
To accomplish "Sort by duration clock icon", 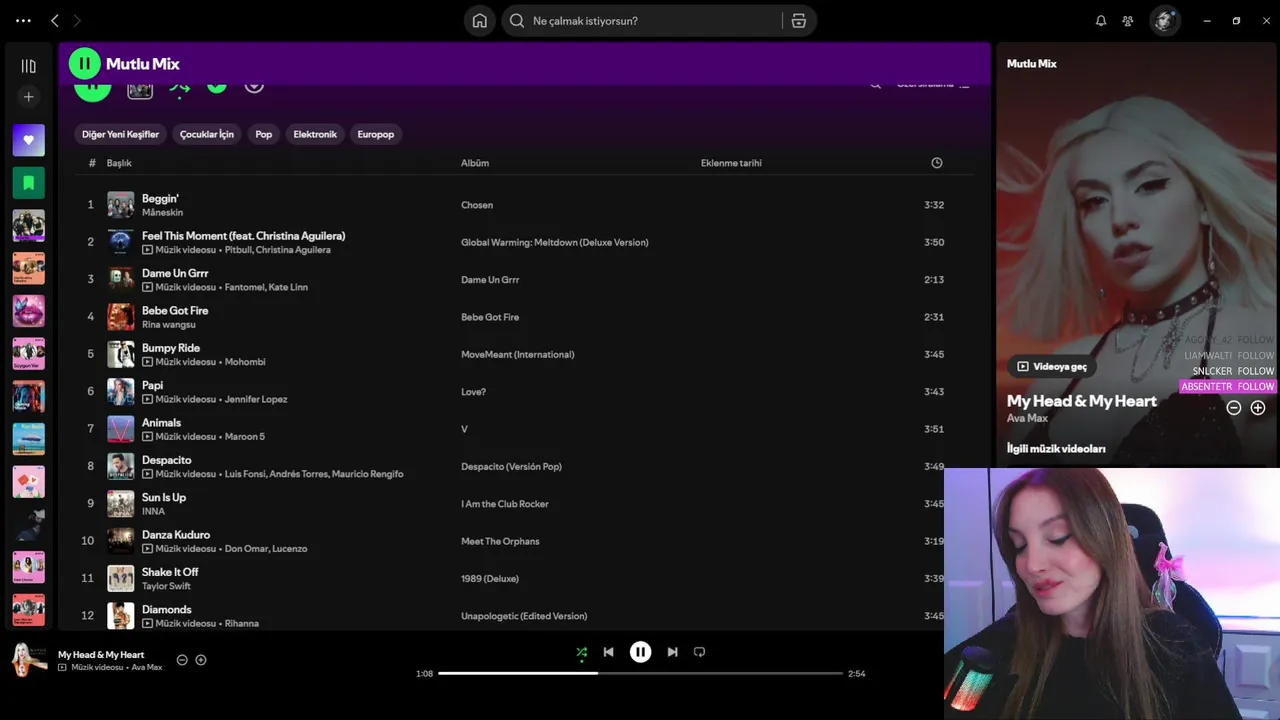I will (x=937, y=163).
